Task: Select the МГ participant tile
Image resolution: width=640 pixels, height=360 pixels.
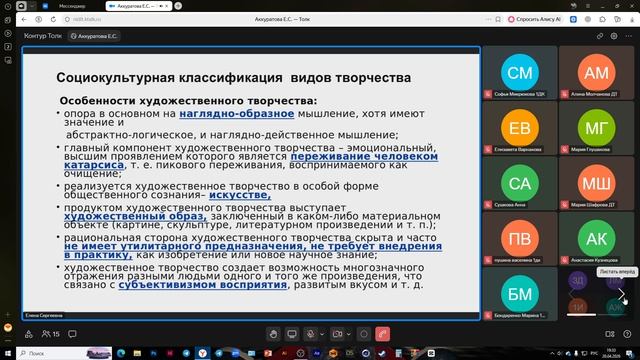Action: click(596, 128)
